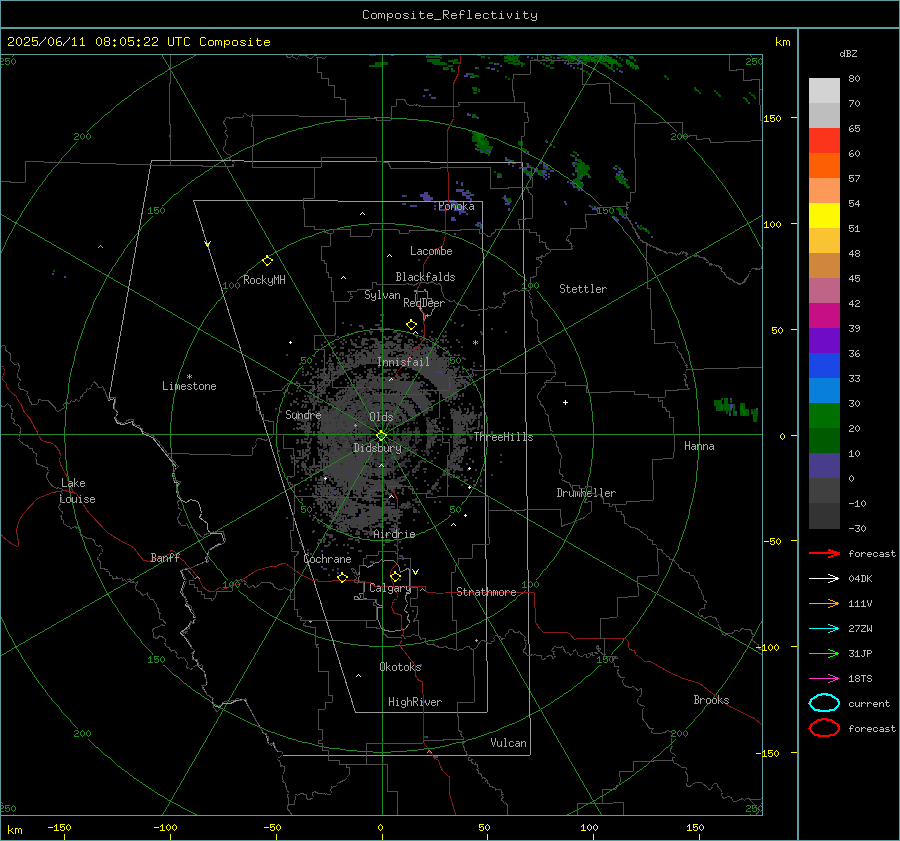This screenshot has width=900, height=841.
Task: Click the Airdrie city label
Action: pos(394,534)
